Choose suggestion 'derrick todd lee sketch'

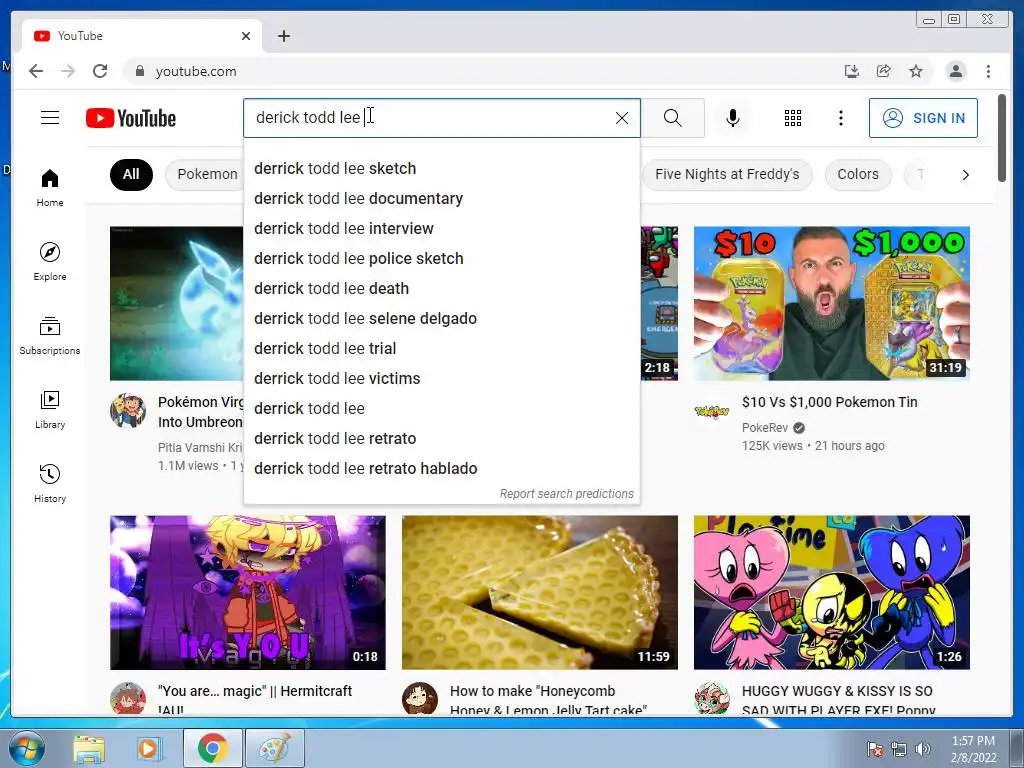pos(441,168)
